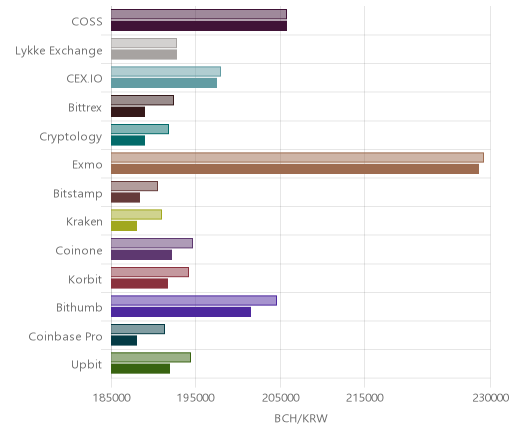This screenshot has width=512, height=436.
Task: Select the Coinbase Pro dark teal bar
Action: [124, 341]
